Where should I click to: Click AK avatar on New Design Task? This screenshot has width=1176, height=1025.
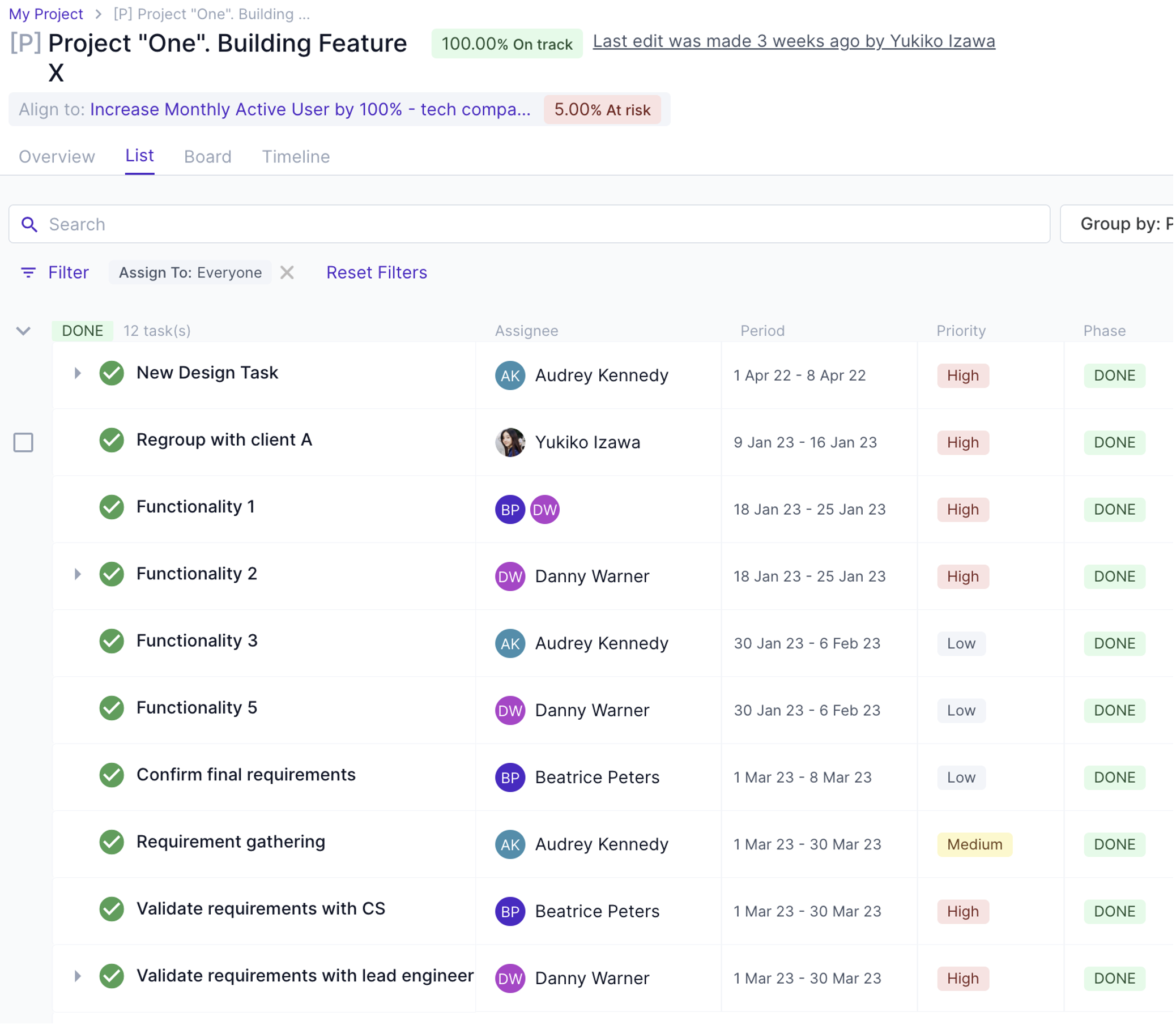click(510, 376)
